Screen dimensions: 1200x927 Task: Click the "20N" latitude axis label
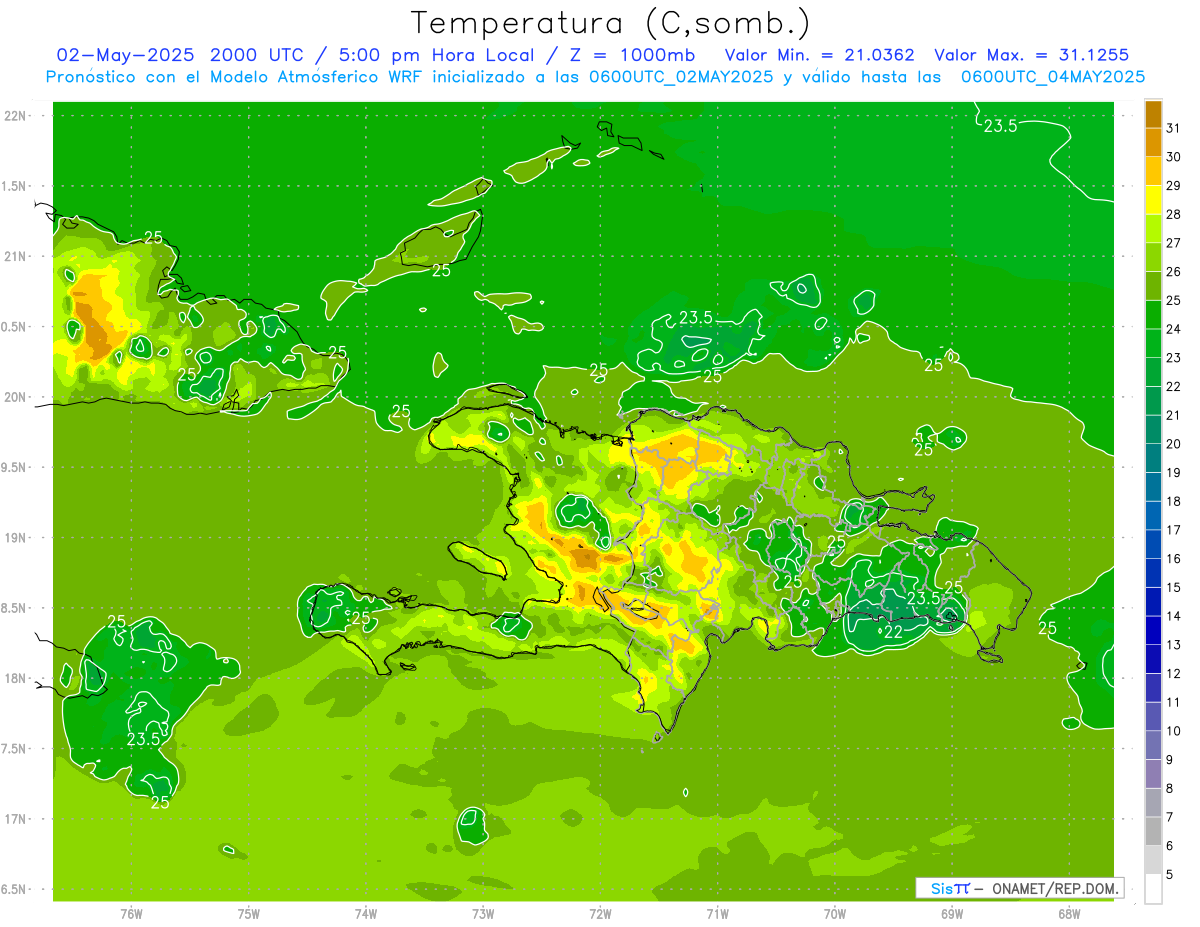(15, 397)
